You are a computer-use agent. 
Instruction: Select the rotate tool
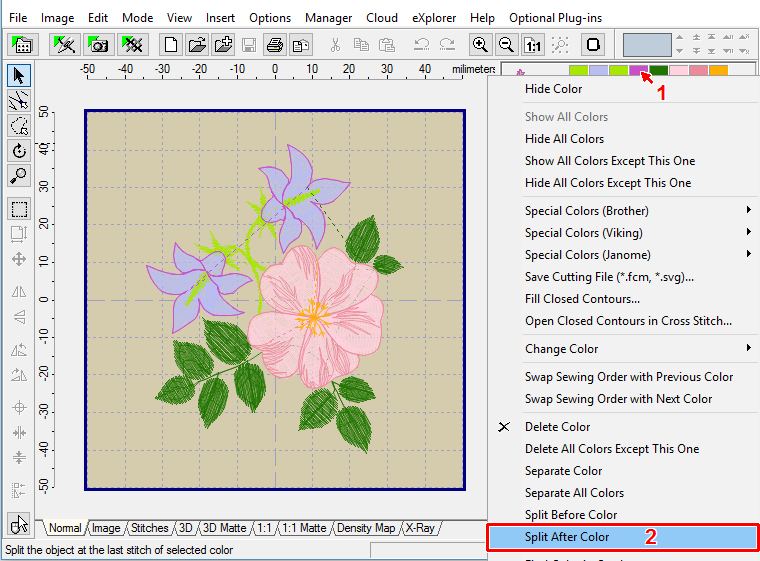tap(19, 151)
